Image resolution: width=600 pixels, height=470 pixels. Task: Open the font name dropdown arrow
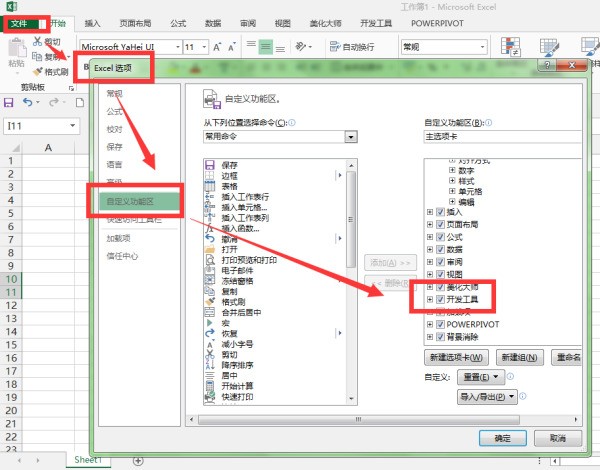tap(178, 47)
